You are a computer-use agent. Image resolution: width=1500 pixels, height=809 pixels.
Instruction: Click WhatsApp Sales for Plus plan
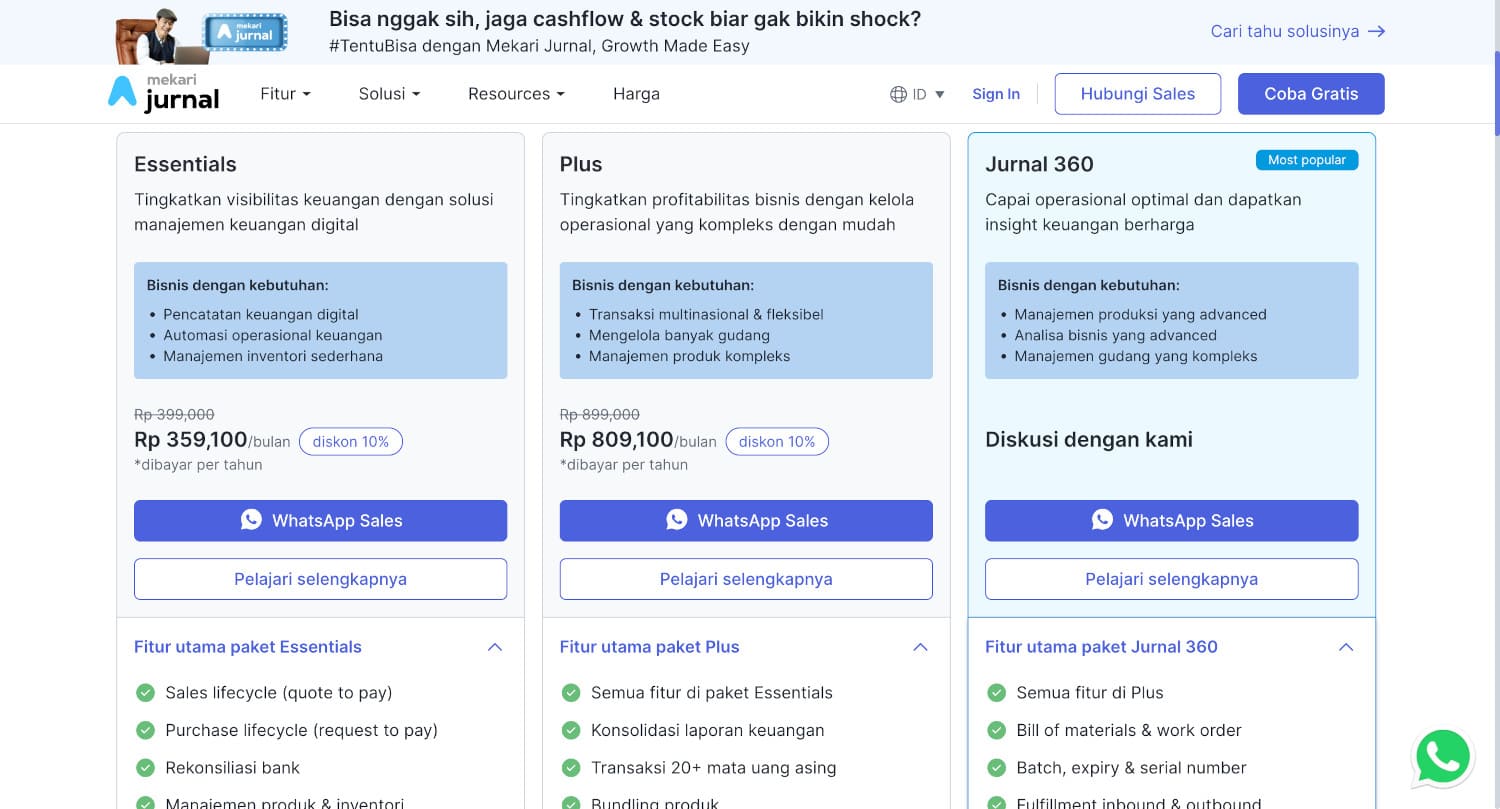[746, 520]
